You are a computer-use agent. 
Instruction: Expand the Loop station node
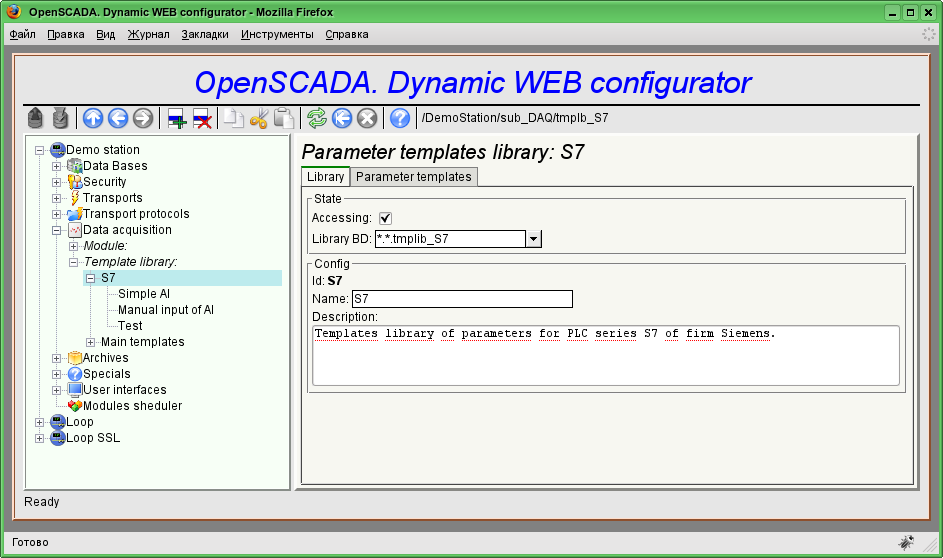pyautogui.click(x=40, y=422)
